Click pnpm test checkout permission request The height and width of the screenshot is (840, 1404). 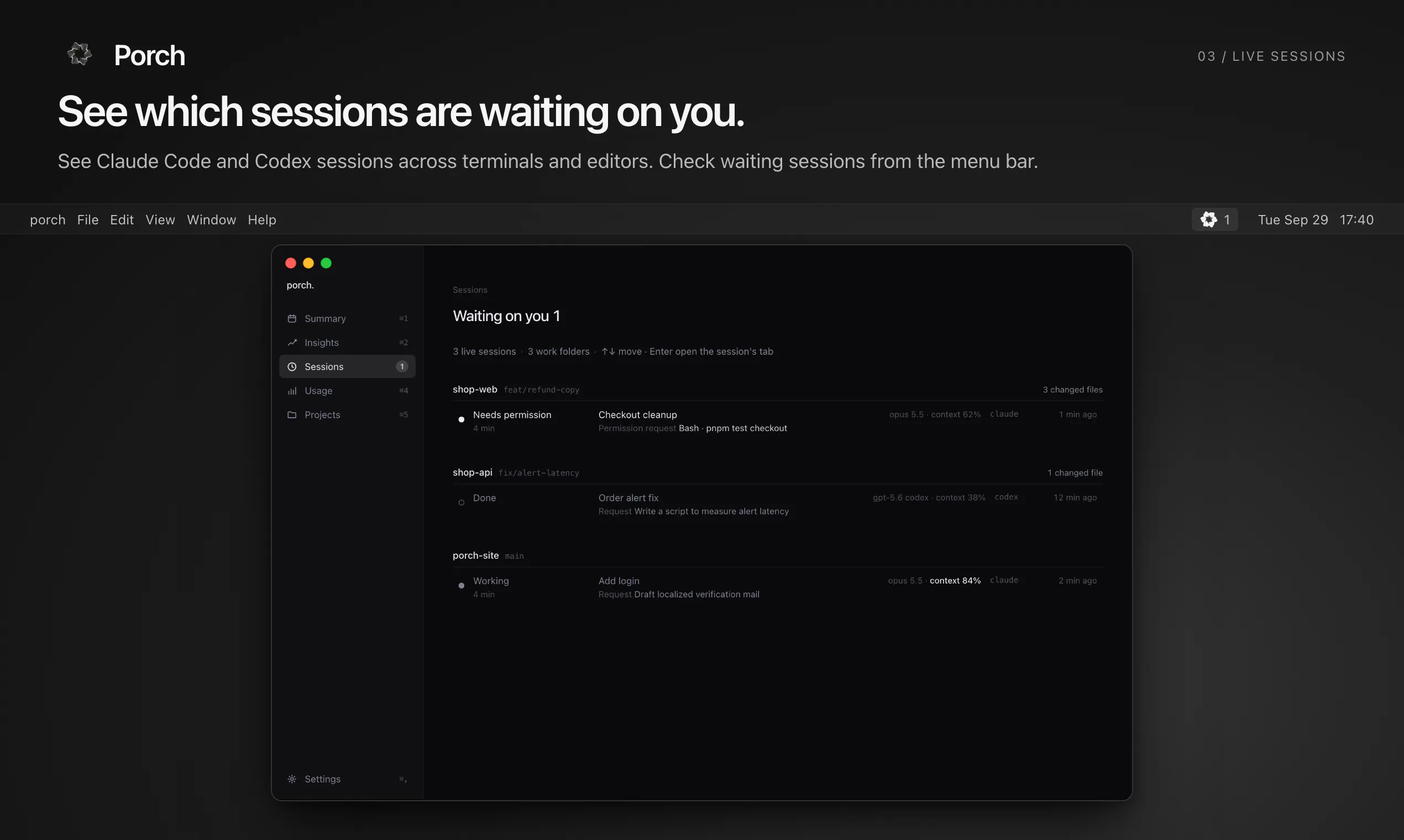click(693, 428)
